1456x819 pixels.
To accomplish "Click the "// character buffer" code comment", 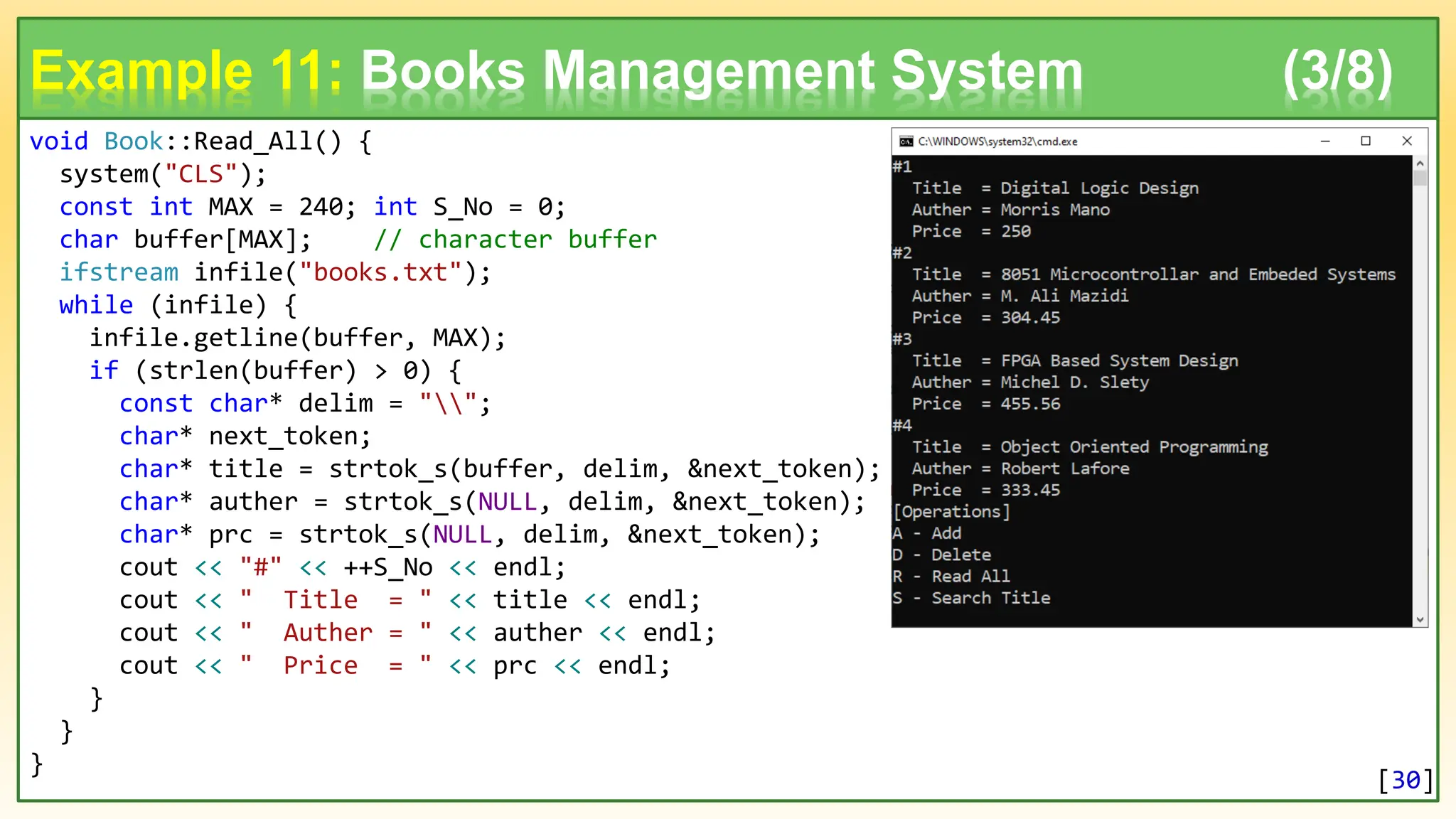I will (x=515, y=240).
